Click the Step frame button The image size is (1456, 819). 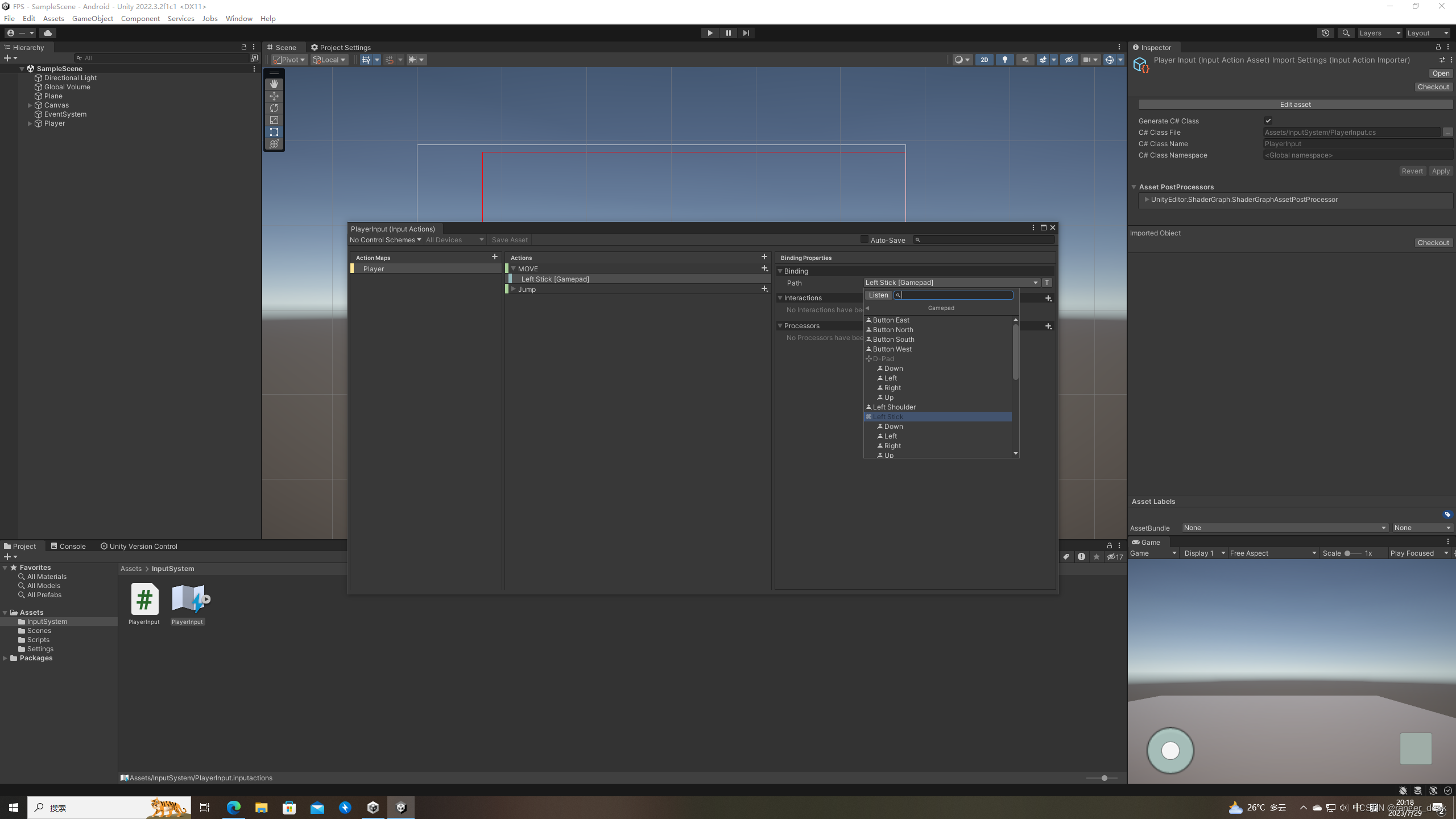click(746, 33)
